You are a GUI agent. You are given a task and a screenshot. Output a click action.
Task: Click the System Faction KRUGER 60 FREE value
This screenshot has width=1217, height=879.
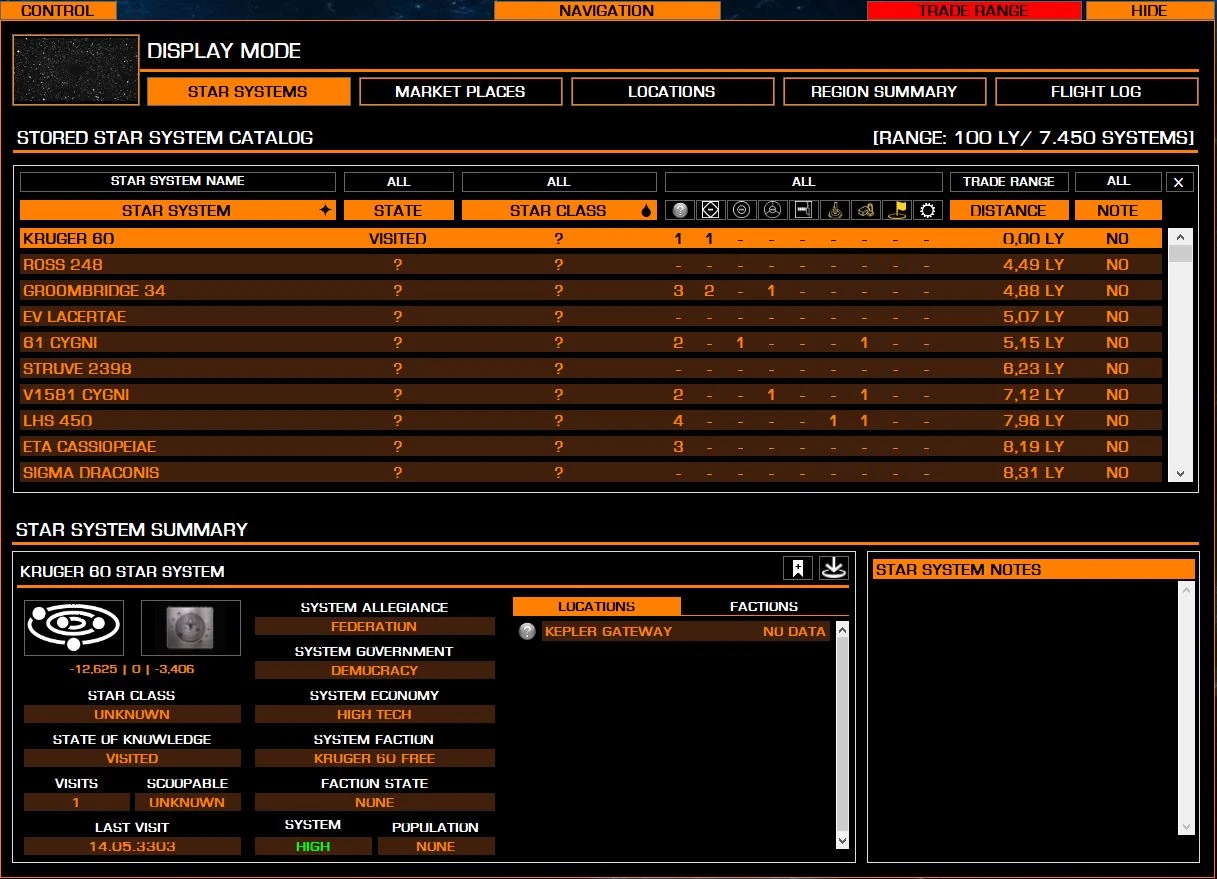375,758
